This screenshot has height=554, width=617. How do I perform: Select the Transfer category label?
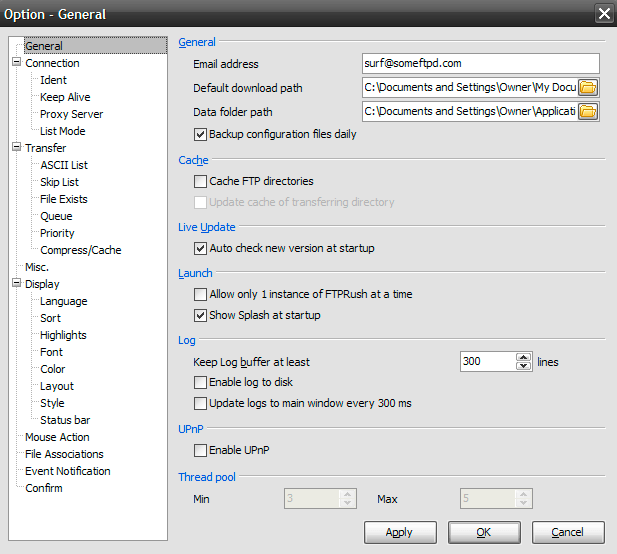point(46,148)
